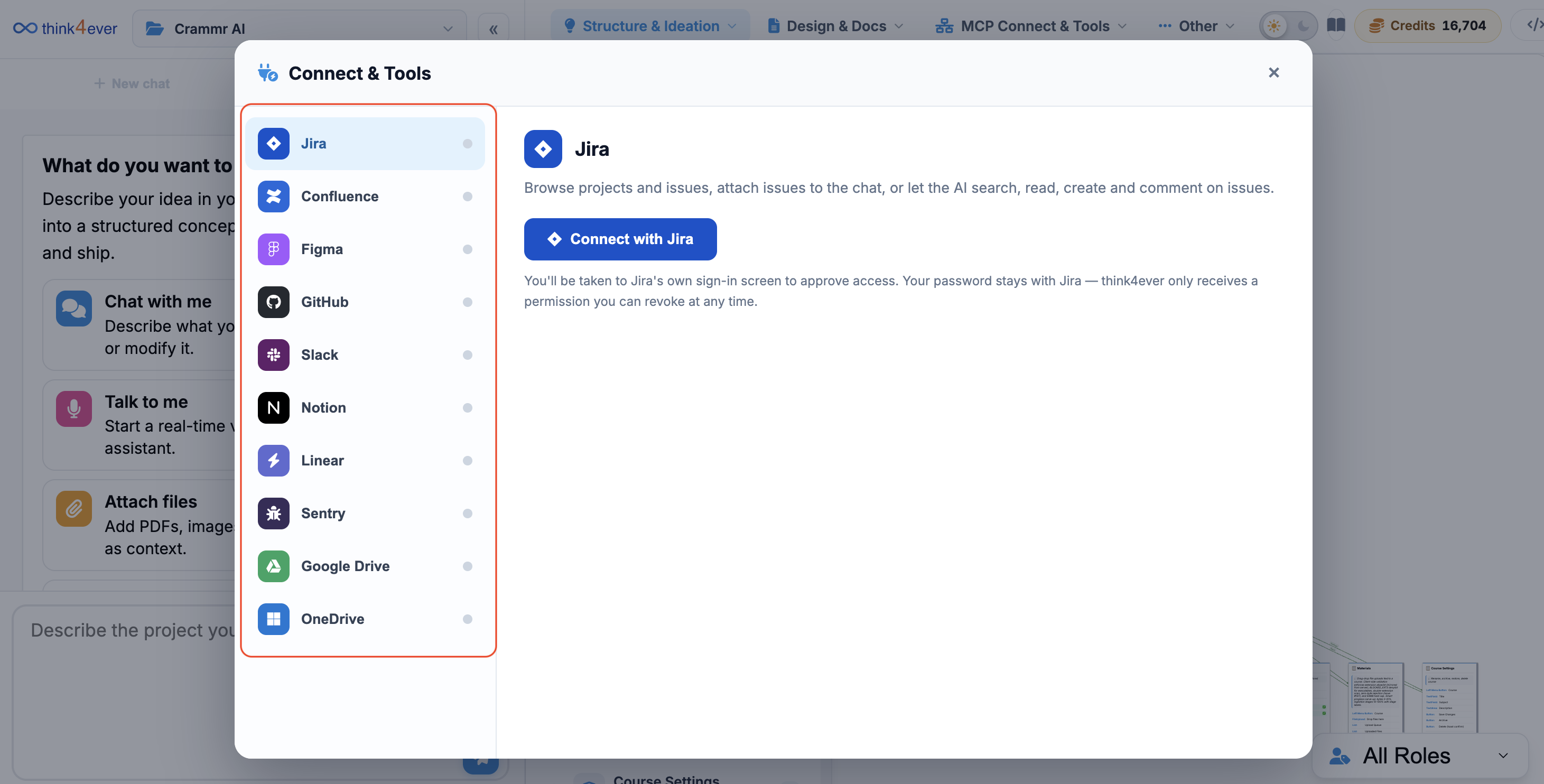Select the Google Drive icon entry
Image resolution: width=1544 pixels, height=784 pixels.
273,566
